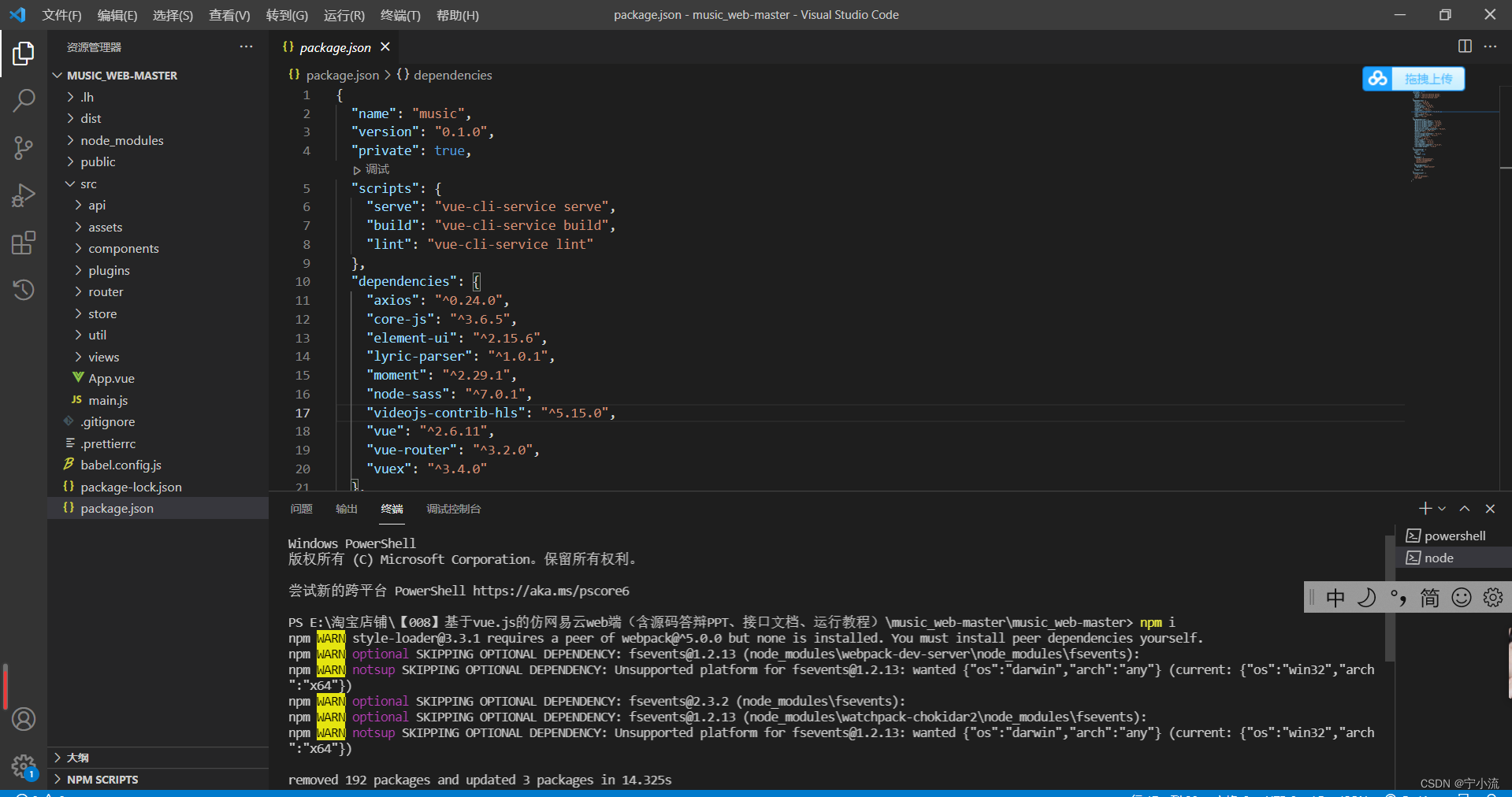The width and height of the screenshot is (1512, 797).
Task: Expand the NPM SCRIPTS section
Action: click(158, 779)
